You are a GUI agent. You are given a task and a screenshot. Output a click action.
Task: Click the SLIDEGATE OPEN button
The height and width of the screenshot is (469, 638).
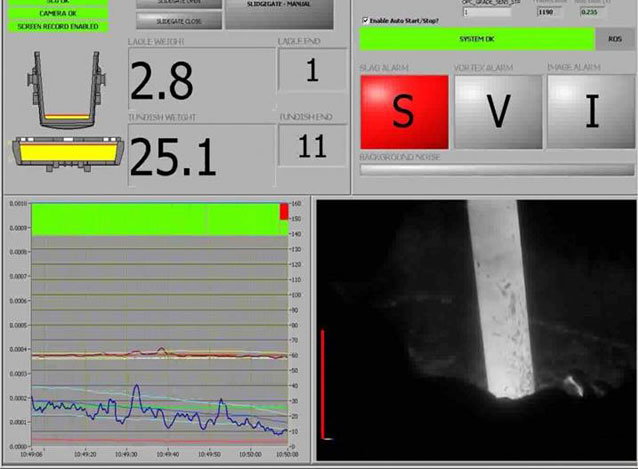(179, 3)
